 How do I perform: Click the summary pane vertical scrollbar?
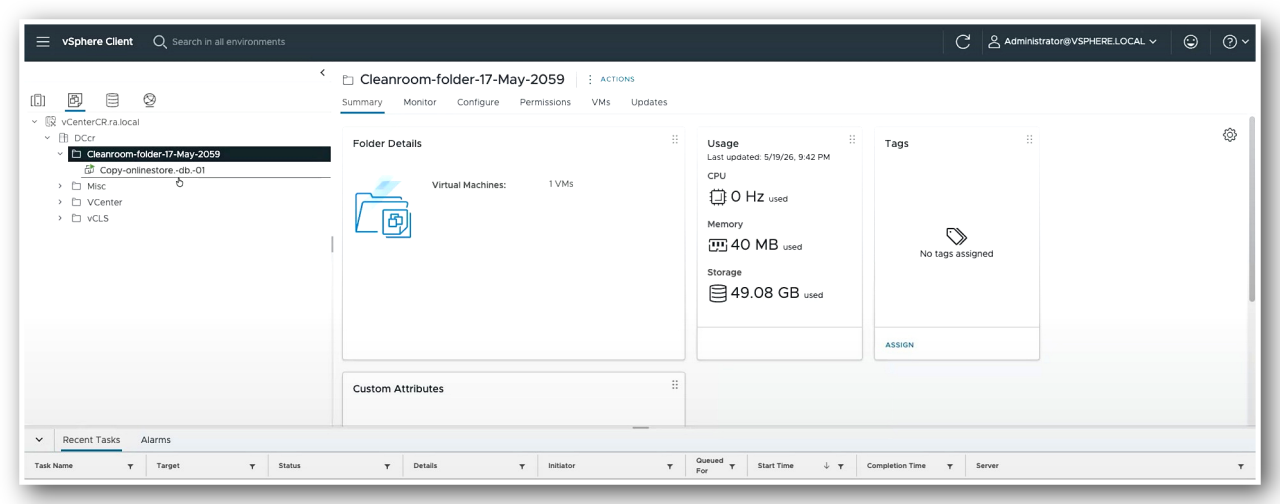pyautogui.click(x=1252, y=210)
